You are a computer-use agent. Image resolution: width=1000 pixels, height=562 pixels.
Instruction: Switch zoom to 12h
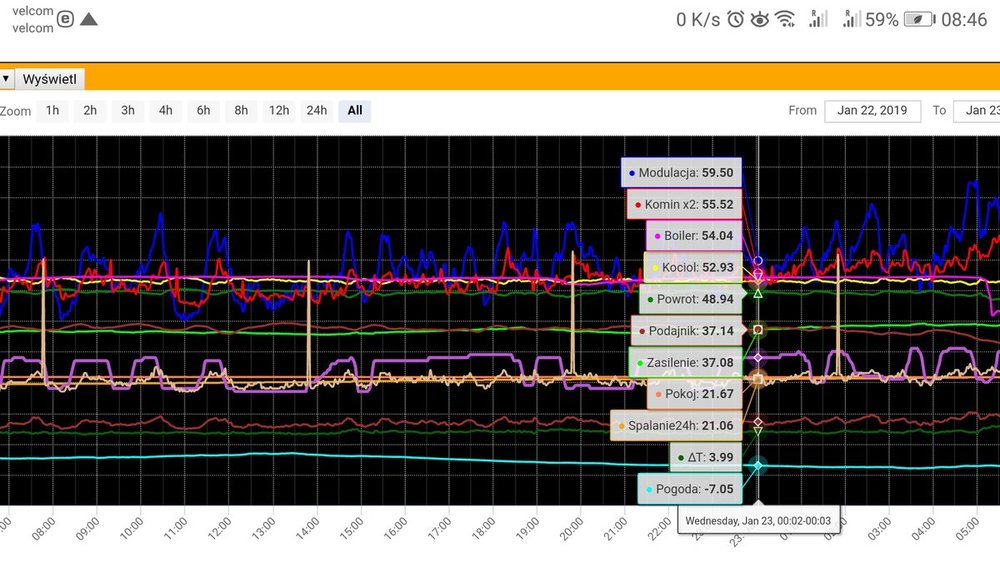(279, 110)
